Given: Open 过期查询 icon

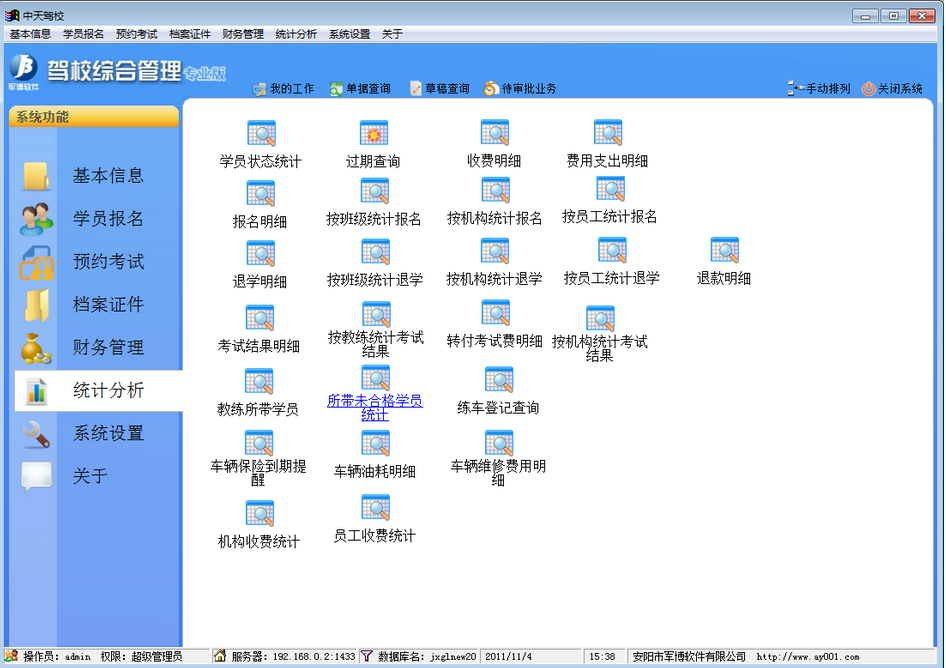Looking at the screenshot, I should (x=373, y=133).
